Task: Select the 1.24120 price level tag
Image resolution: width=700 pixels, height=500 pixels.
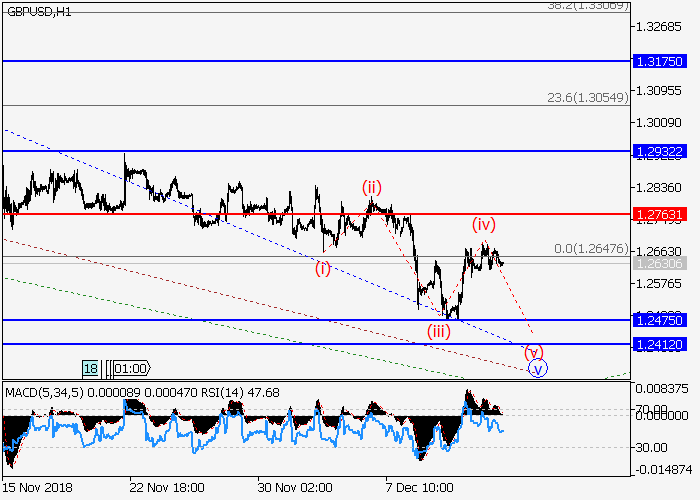Action: click(x=658, y=343)
